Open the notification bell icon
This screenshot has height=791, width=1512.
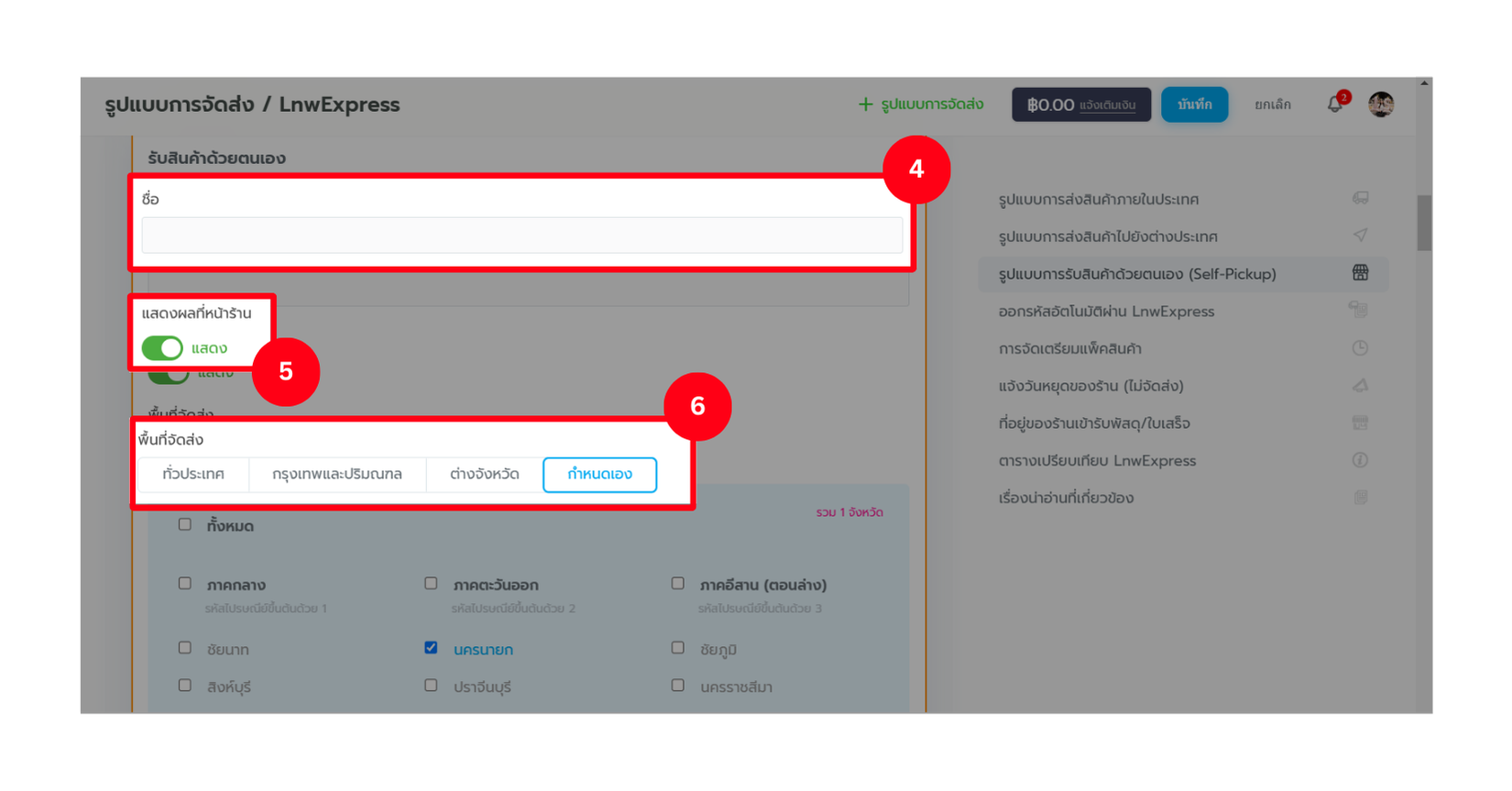click(x=1335, y=104)
